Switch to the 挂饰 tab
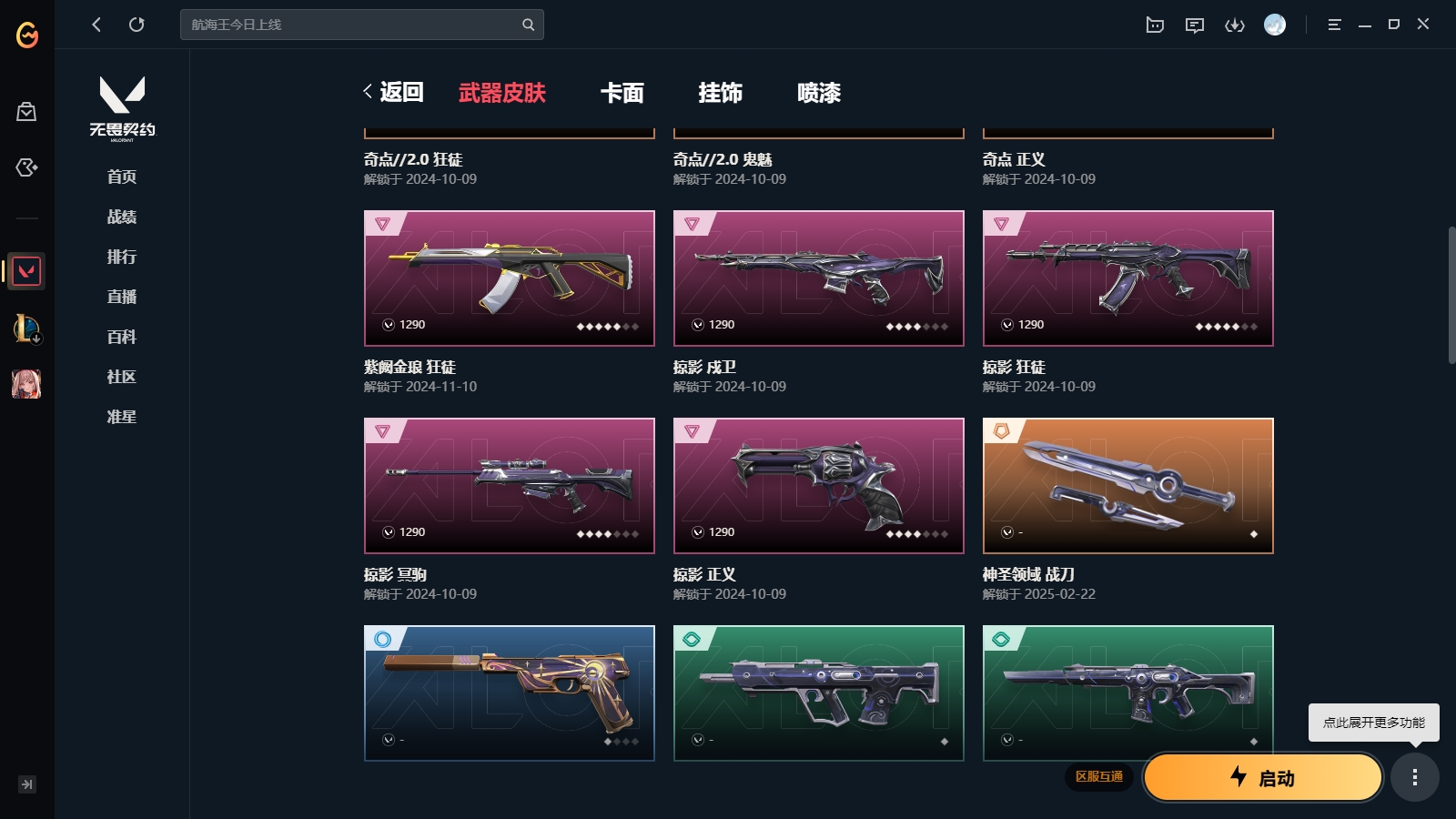 (x=720, y=93)
